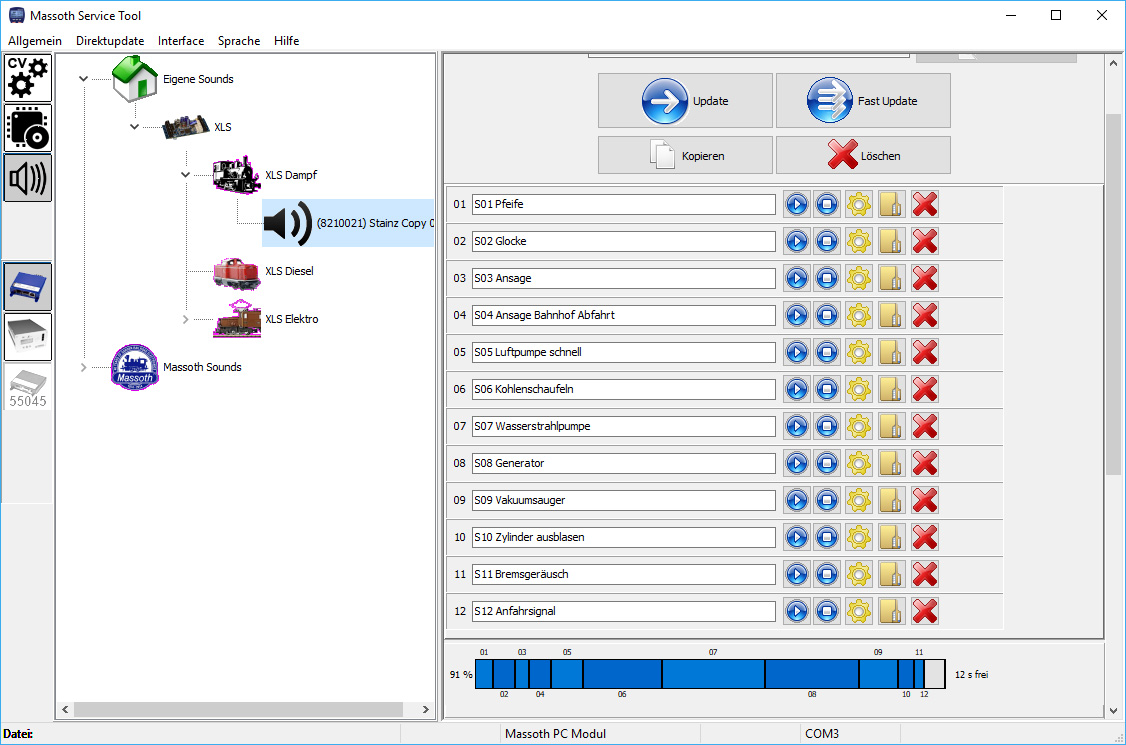This screenshot has width=1126, height=745.
Task: Click the COM3 status bar entry
Action: point(822,734)
